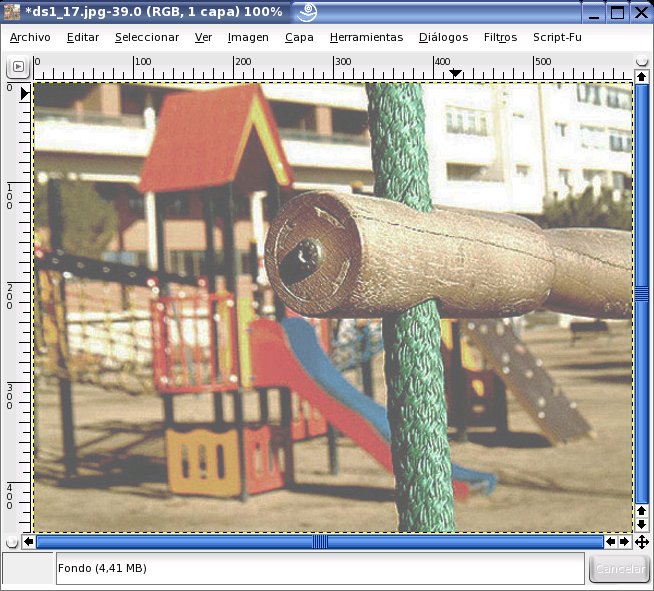654x591 pixels.
Task: Click the title bar center swirl icon
Action: point(307,12)
